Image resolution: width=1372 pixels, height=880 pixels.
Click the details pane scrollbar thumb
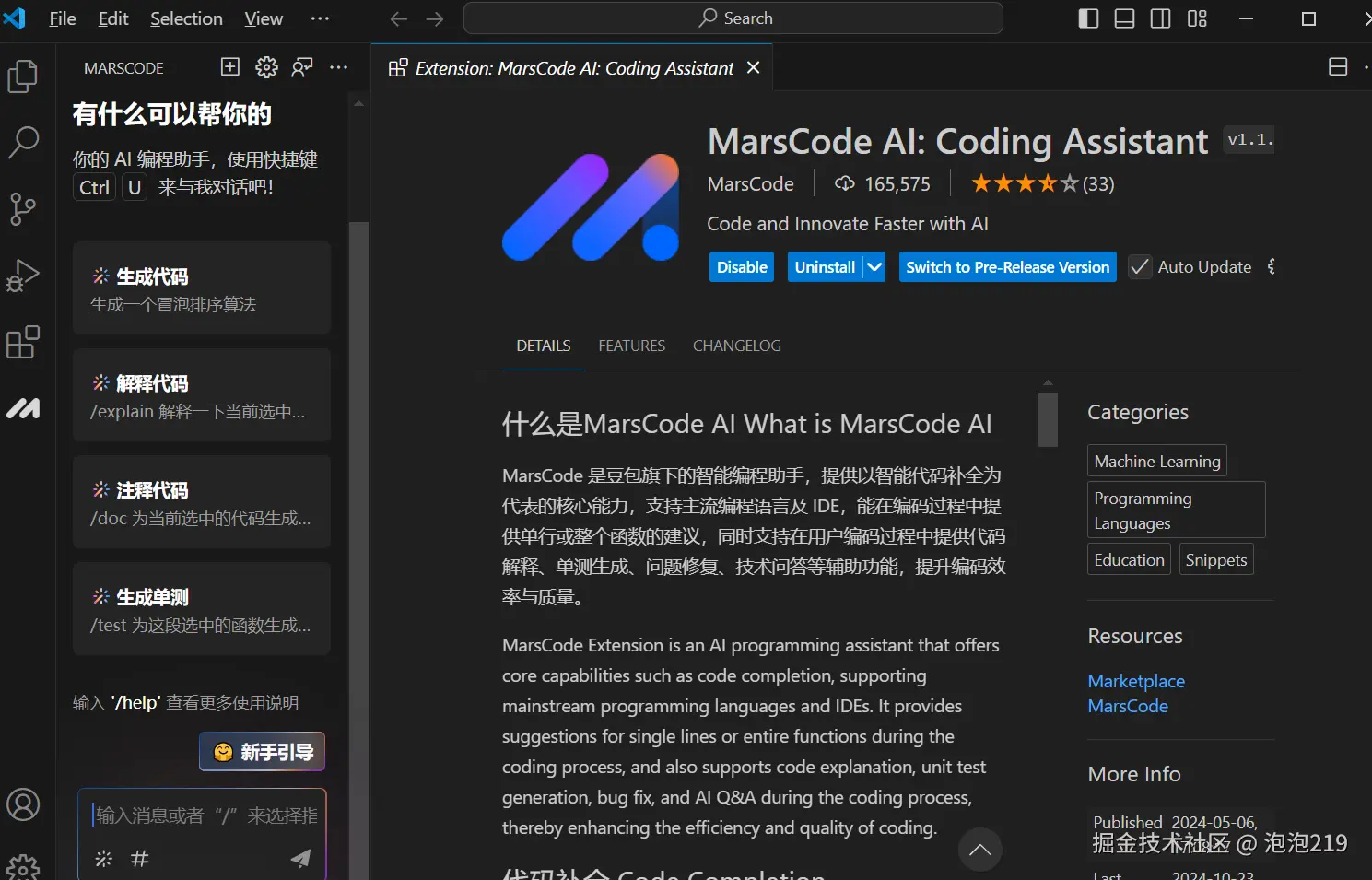(x=1048, y=419)
